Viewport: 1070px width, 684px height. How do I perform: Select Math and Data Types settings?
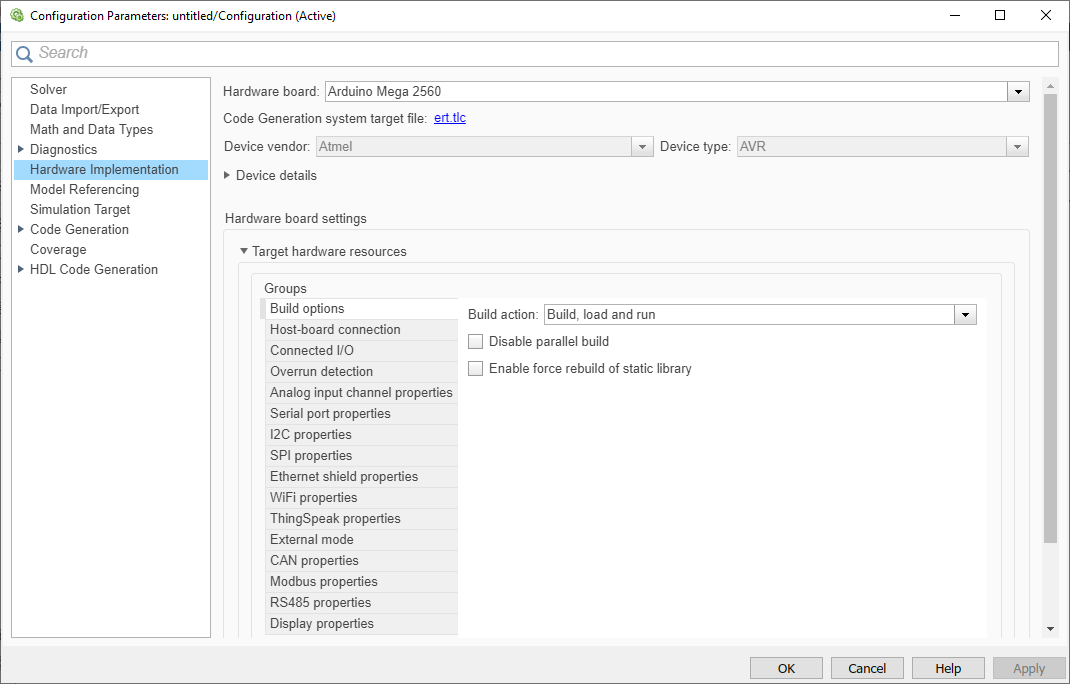click(91, 129)
